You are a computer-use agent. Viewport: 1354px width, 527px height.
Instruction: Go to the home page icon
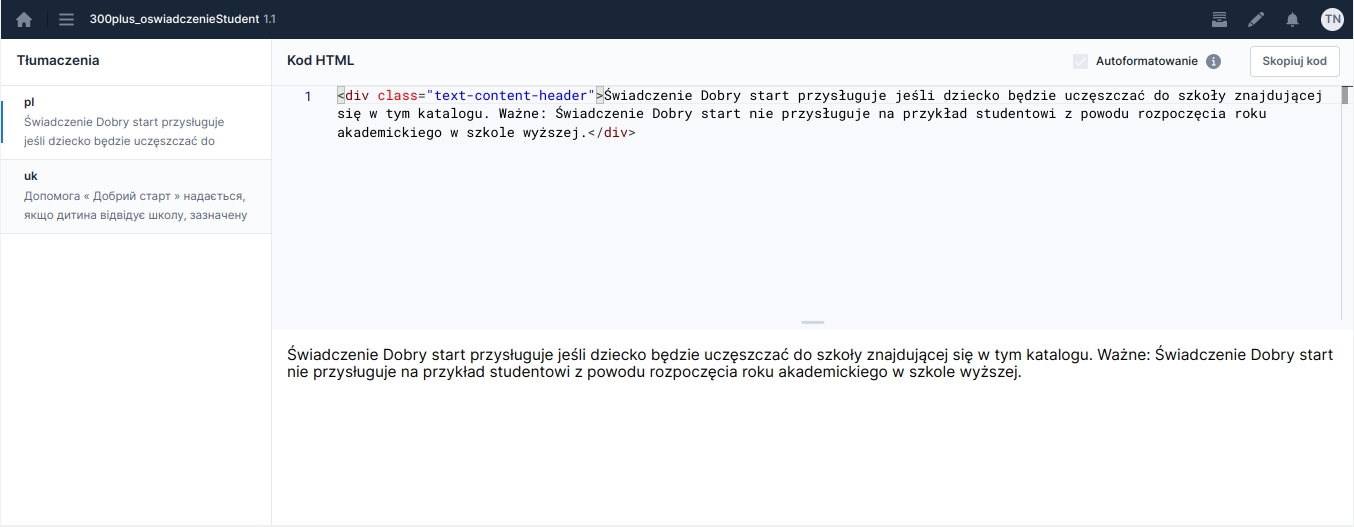coord(24,19)
